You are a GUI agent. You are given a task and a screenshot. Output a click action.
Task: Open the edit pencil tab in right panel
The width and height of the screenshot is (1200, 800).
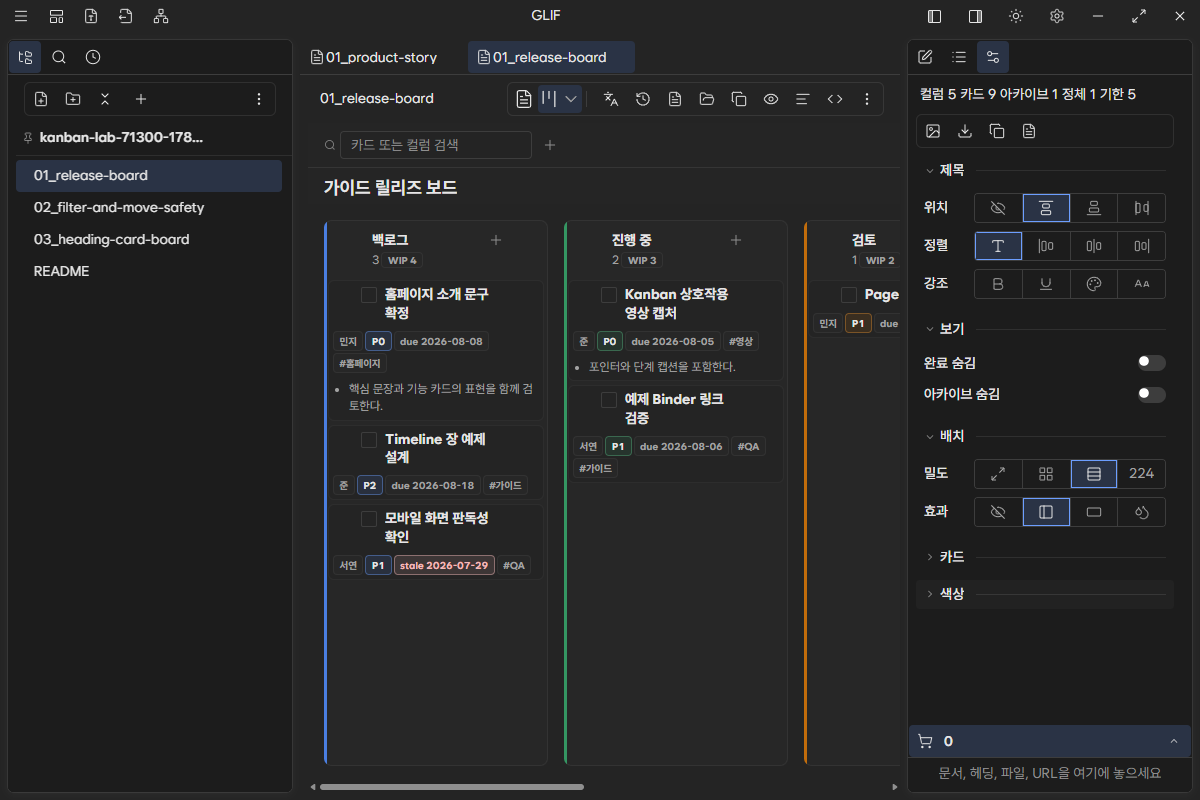point(925,57)
